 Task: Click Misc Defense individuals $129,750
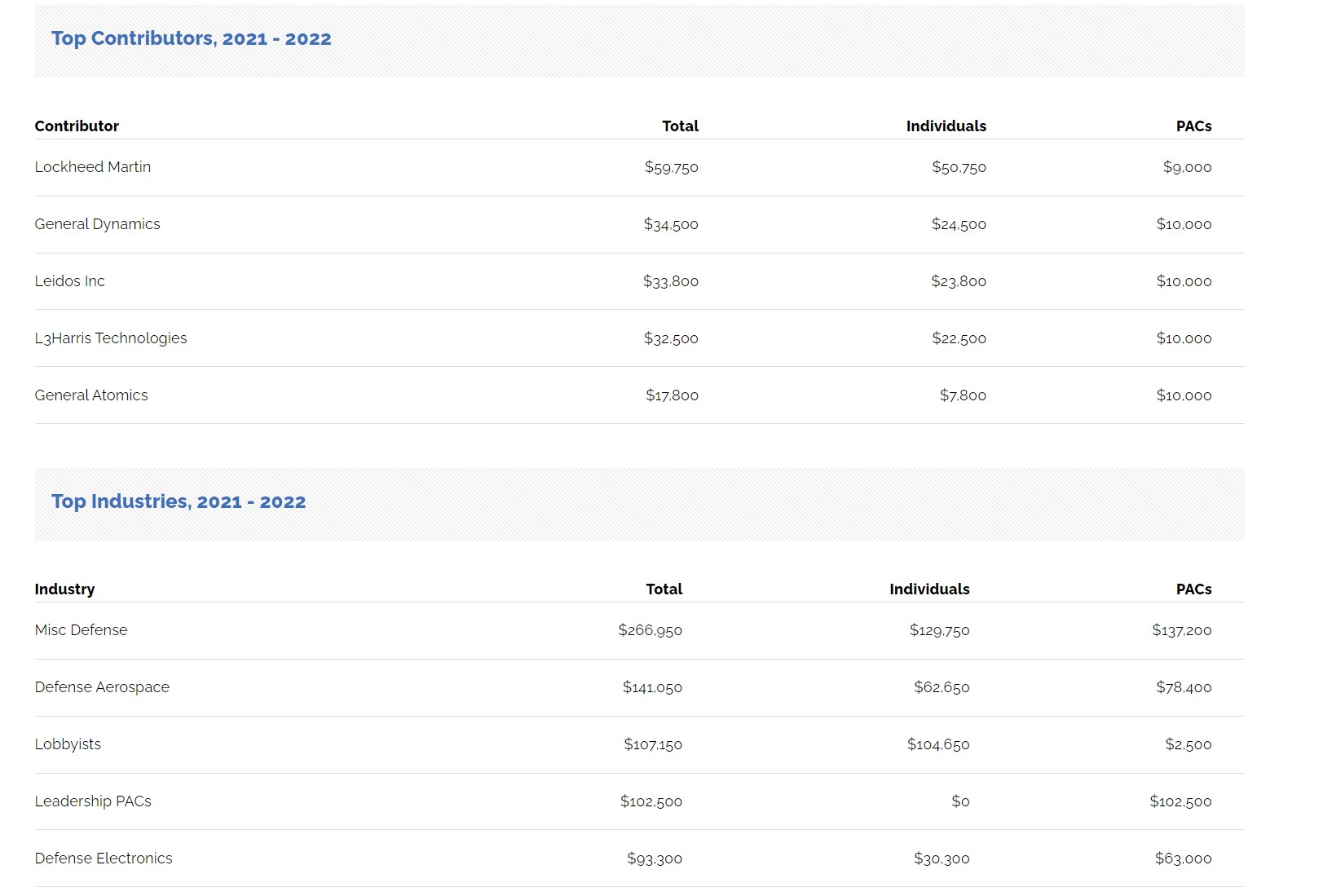(x=940, y=630)
